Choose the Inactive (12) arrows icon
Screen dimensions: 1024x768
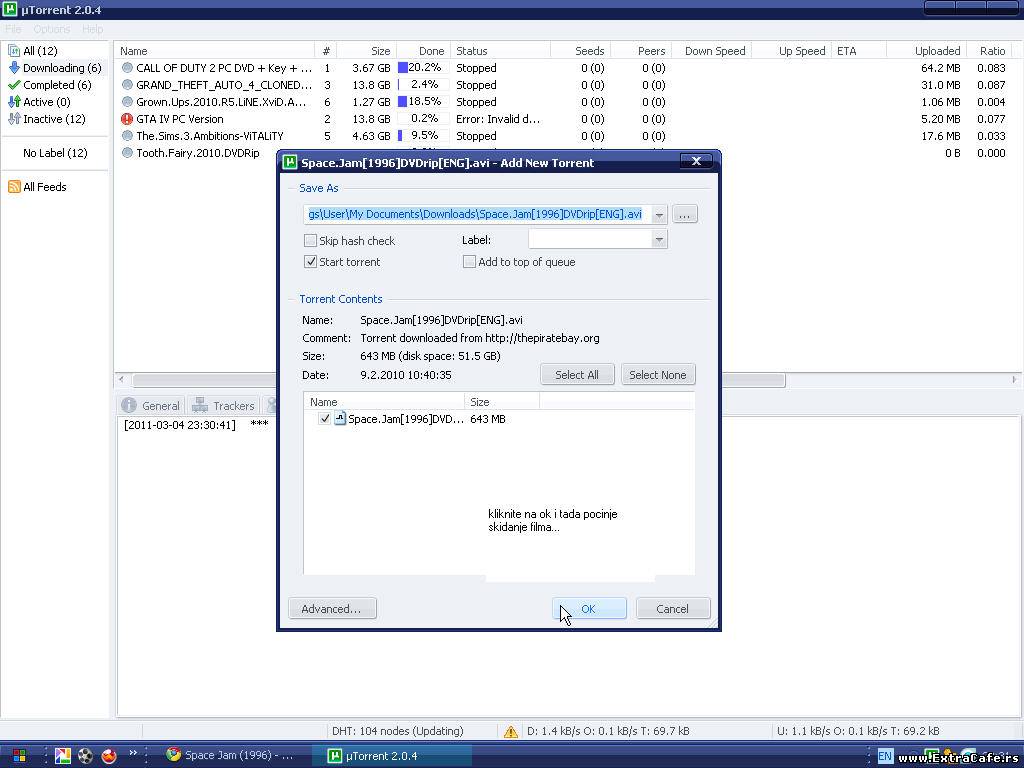coord(14,119)
